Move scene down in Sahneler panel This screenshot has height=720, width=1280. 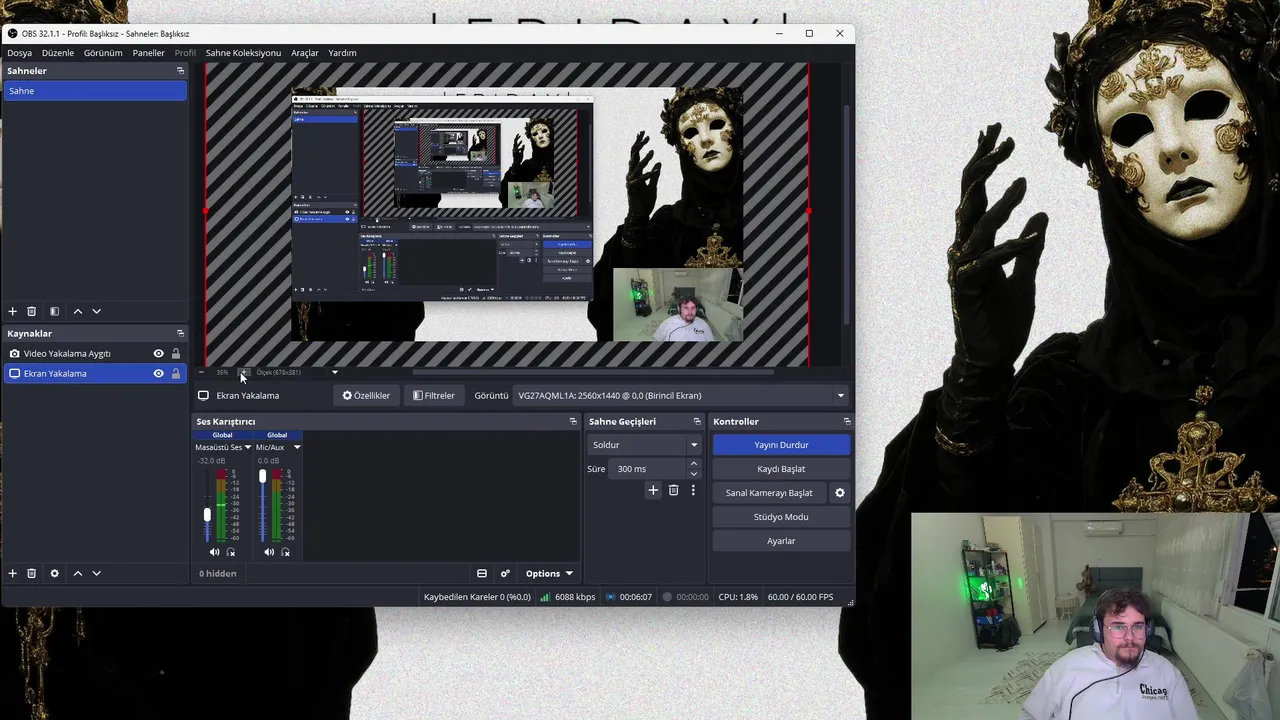click(96, 312)
